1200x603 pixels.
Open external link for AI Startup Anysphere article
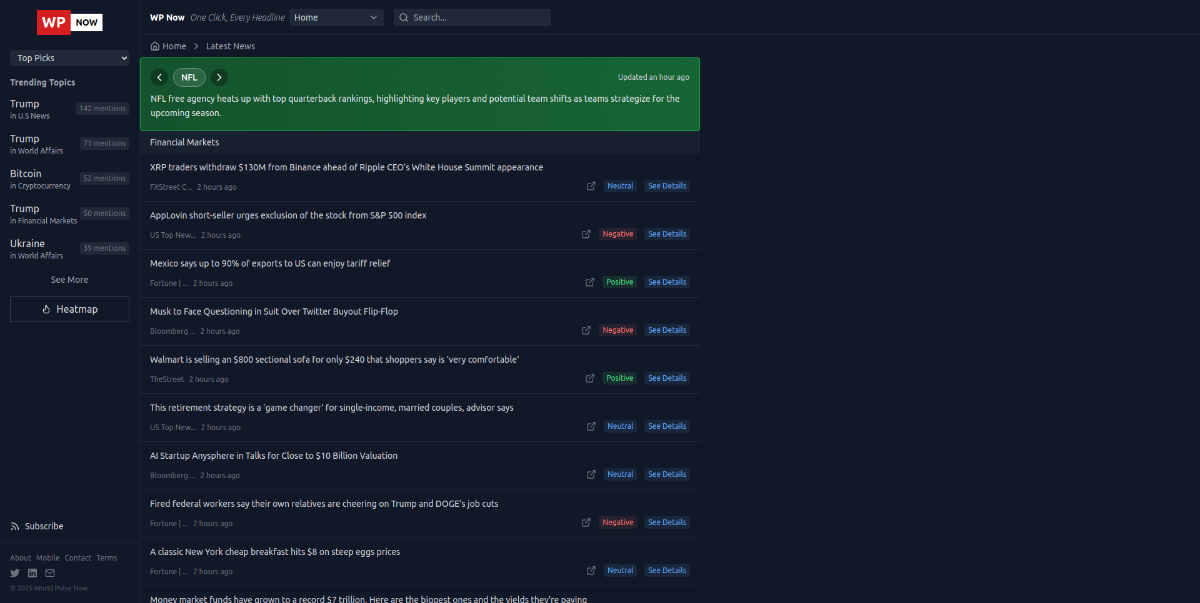[591, 474]
